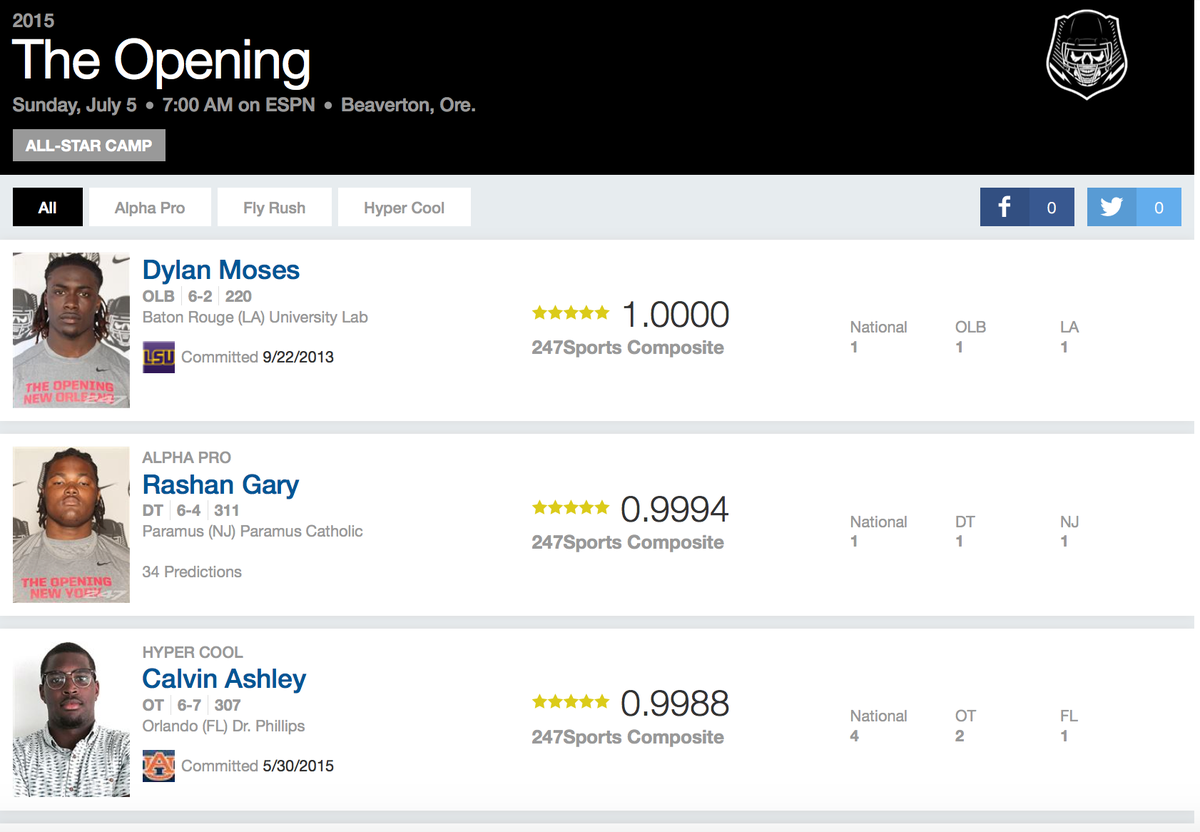Click the star rating beside Rashan Gary

click(x=570, y=507)
